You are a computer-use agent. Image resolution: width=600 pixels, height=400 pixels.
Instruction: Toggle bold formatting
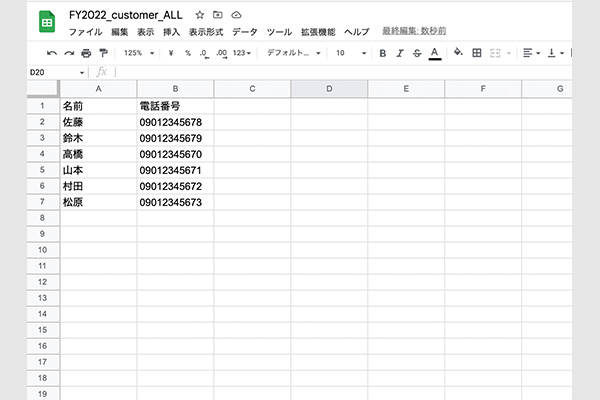382,53
